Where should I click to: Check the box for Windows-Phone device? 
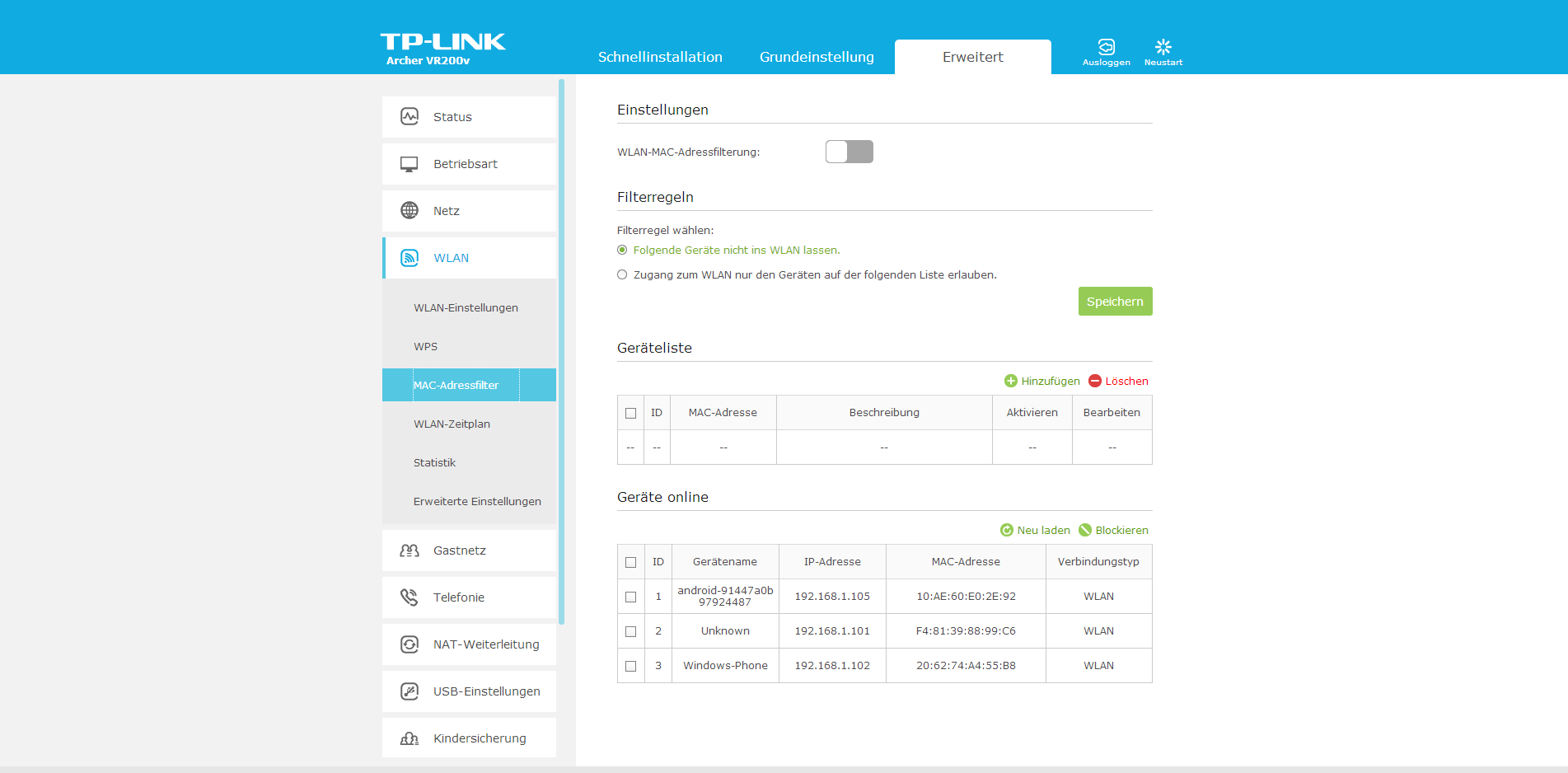point(631,666)
